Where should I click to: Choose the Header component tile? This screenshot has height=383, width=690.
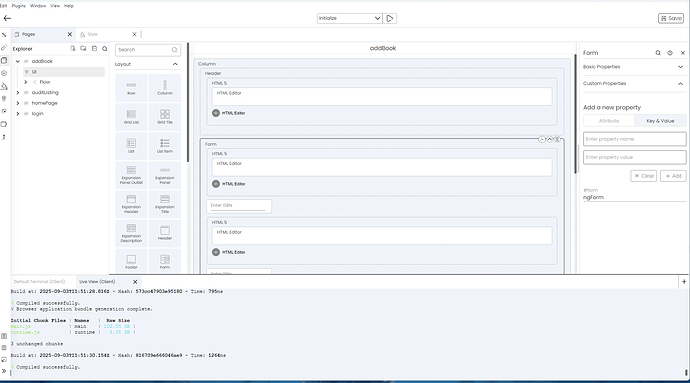coord(165,233)
